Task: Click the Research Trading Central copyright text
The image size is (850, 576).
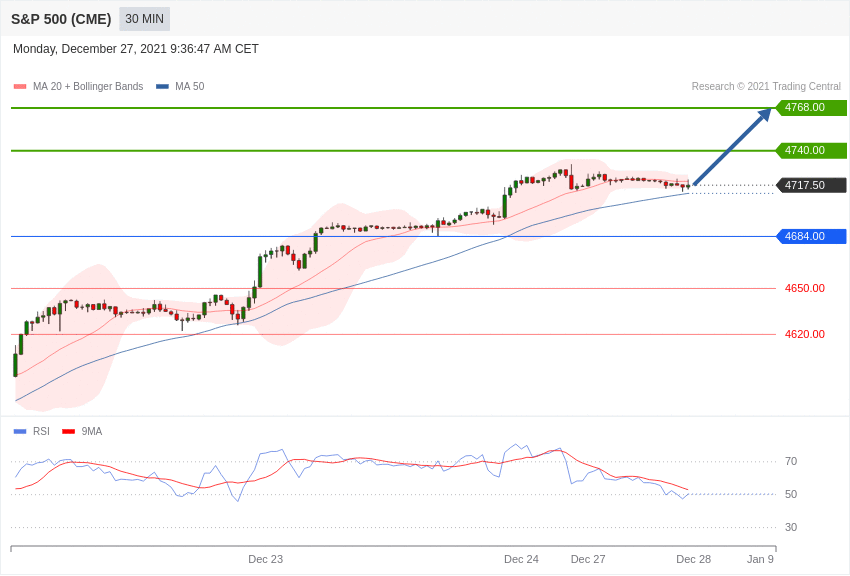Action: [x=766, y=87]
